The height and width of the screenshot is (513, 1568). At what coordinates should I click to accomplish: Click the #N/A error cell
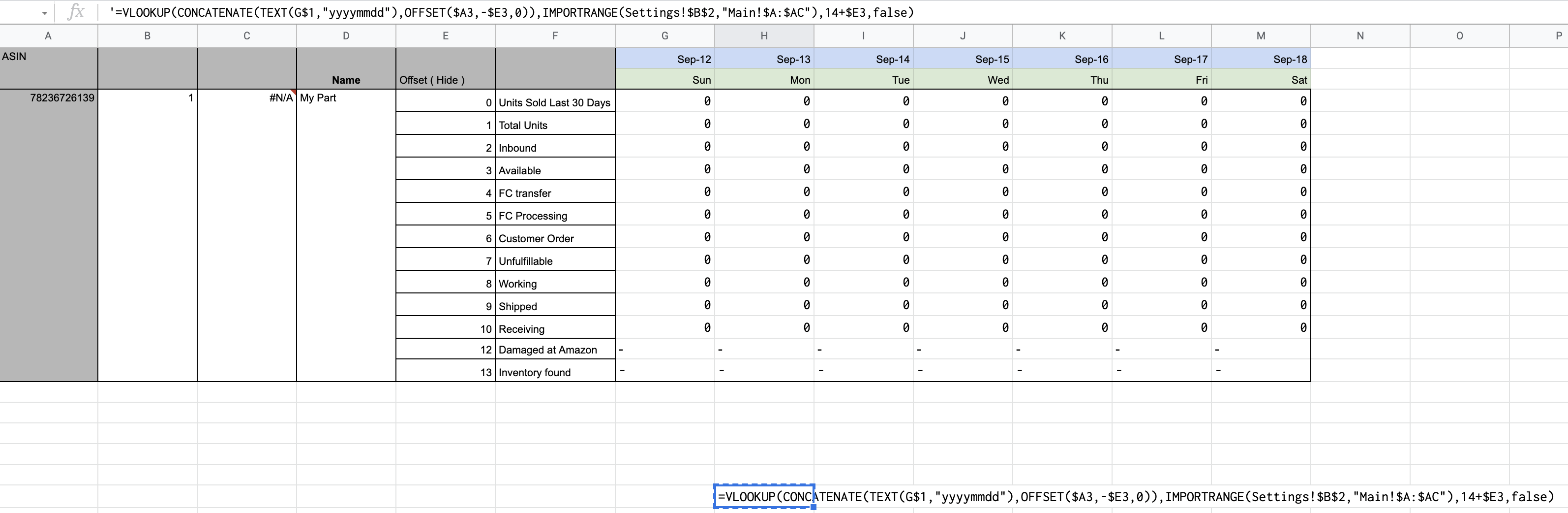246,235
